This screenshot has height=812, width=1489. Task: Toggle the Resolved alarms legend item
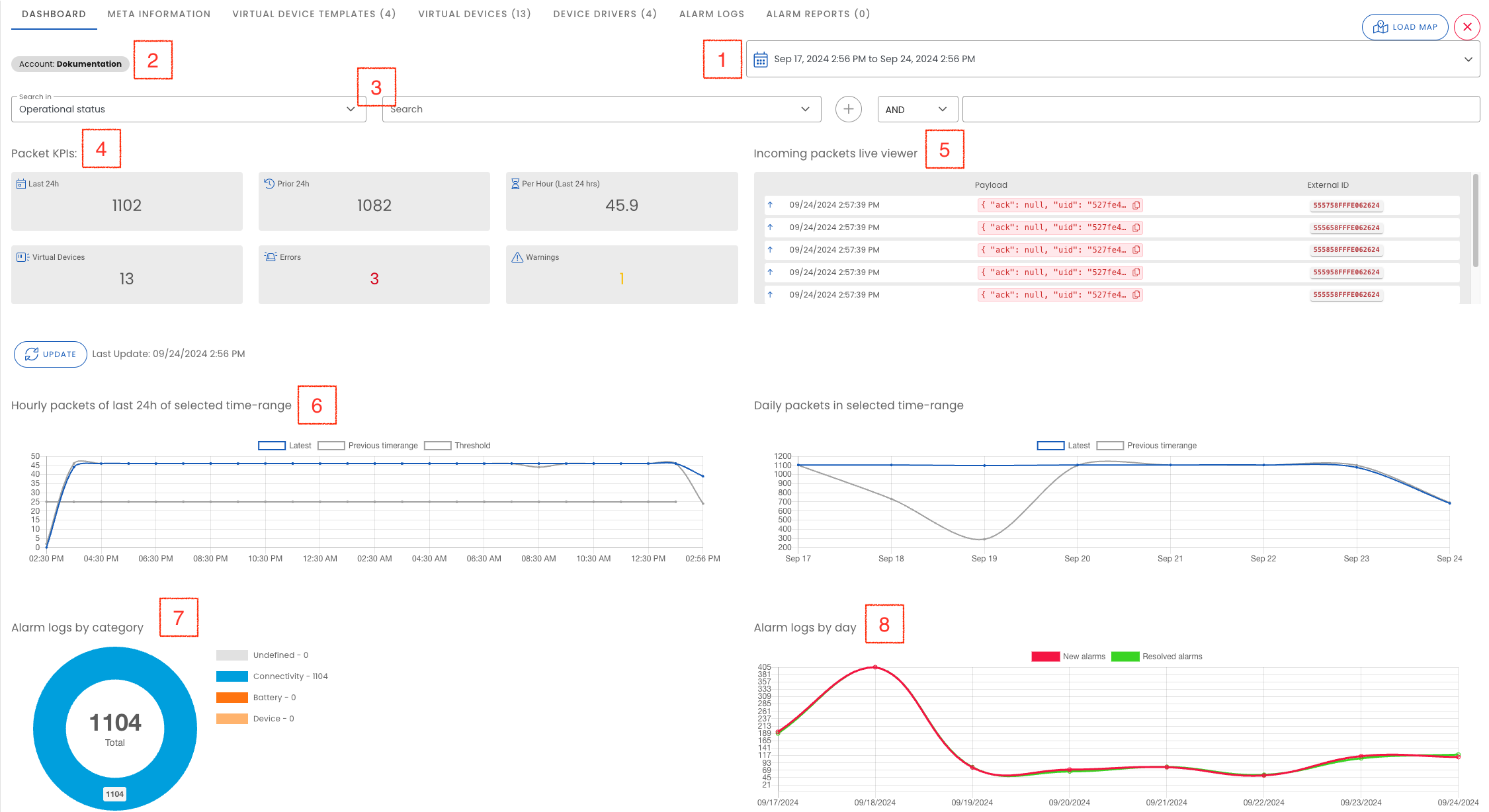pyautogui.click(x=1125, y=657)
